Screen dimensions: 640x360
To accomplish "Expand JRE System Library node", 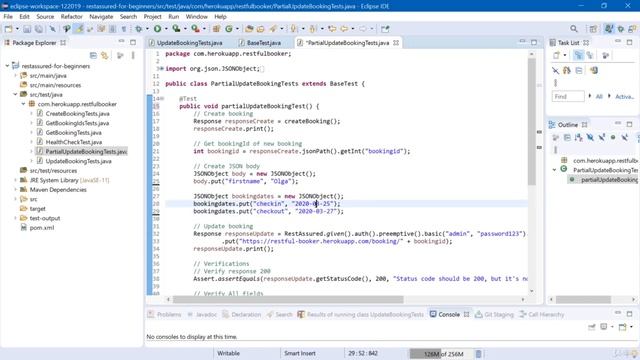I will coord(16,180).
